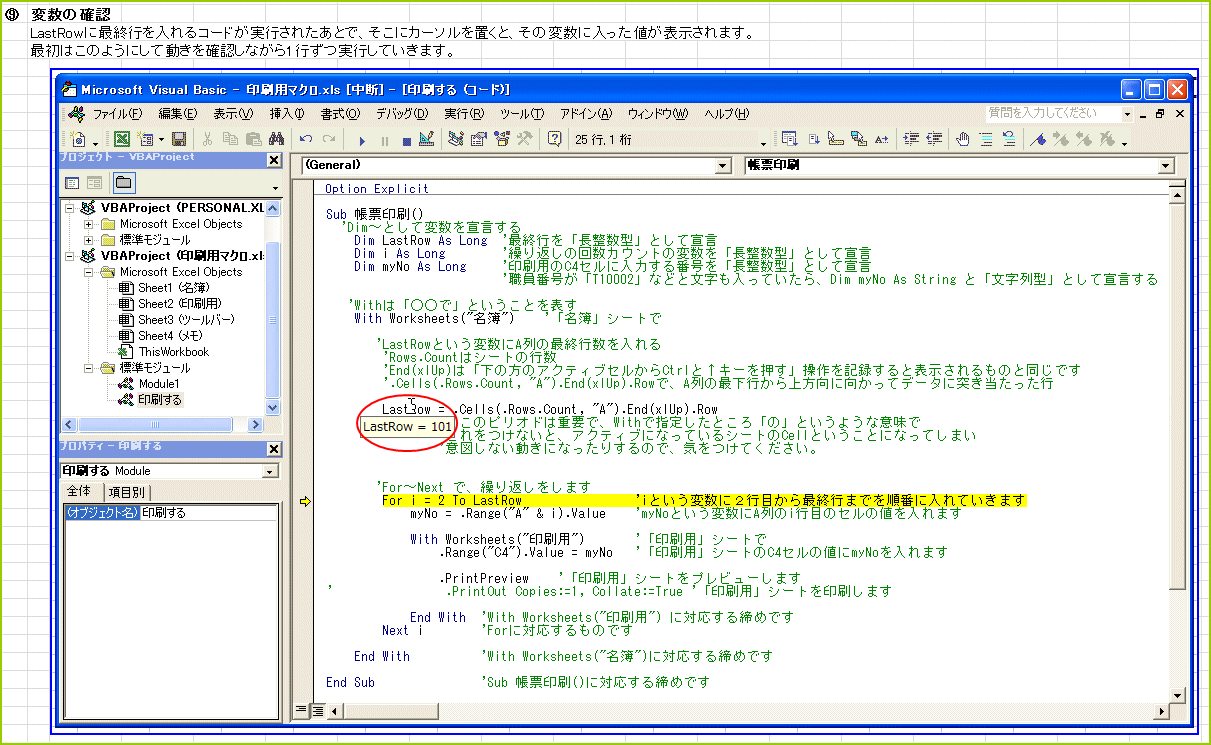This screenshot has width=1211, height=745.
Task: Toggle breakpoint with the hand icon
Action: 963,140
